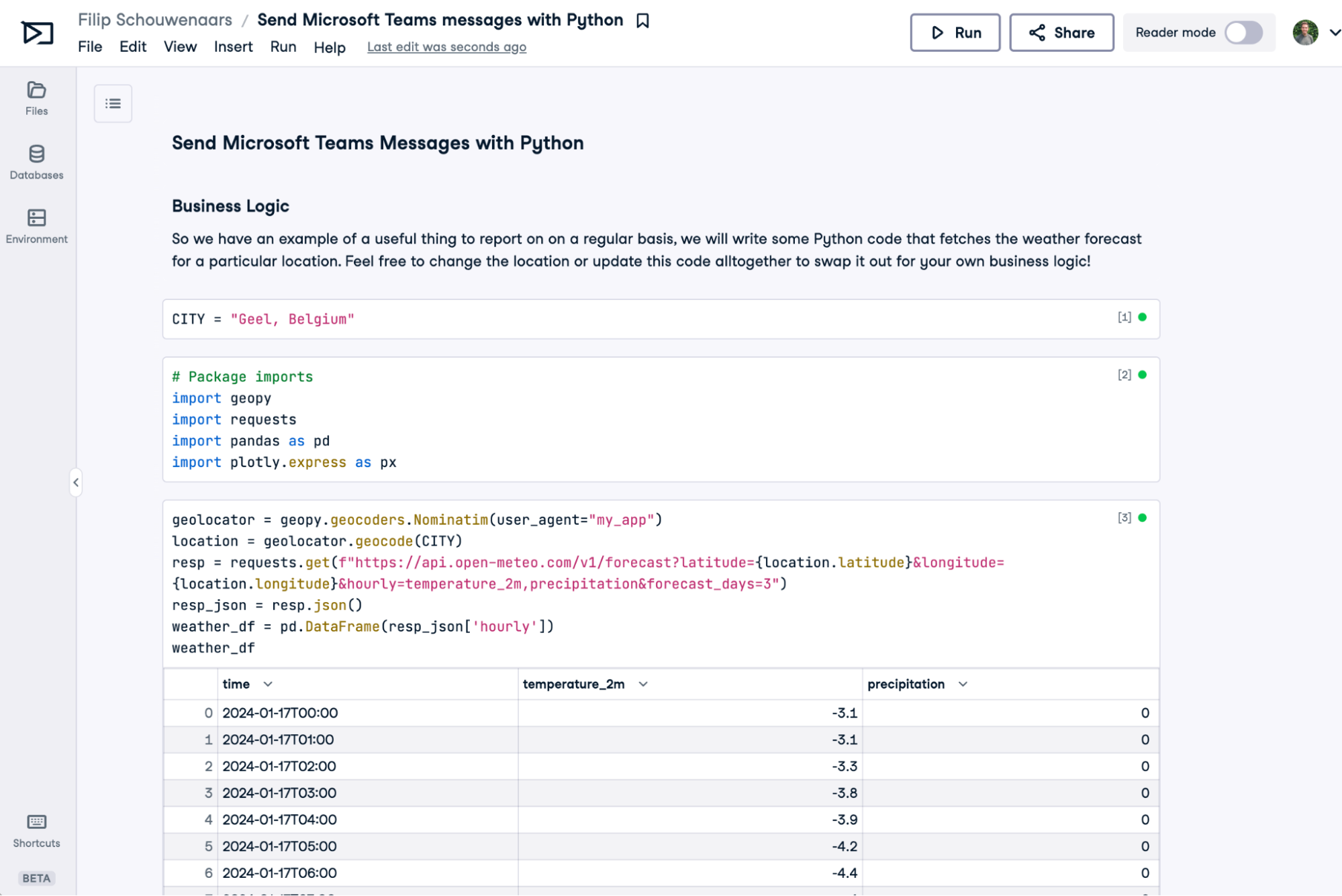Click inside package imports code cell
The height and width of the screenshot is (896, 1342).
pyautogui.click(x=661, y=419)
